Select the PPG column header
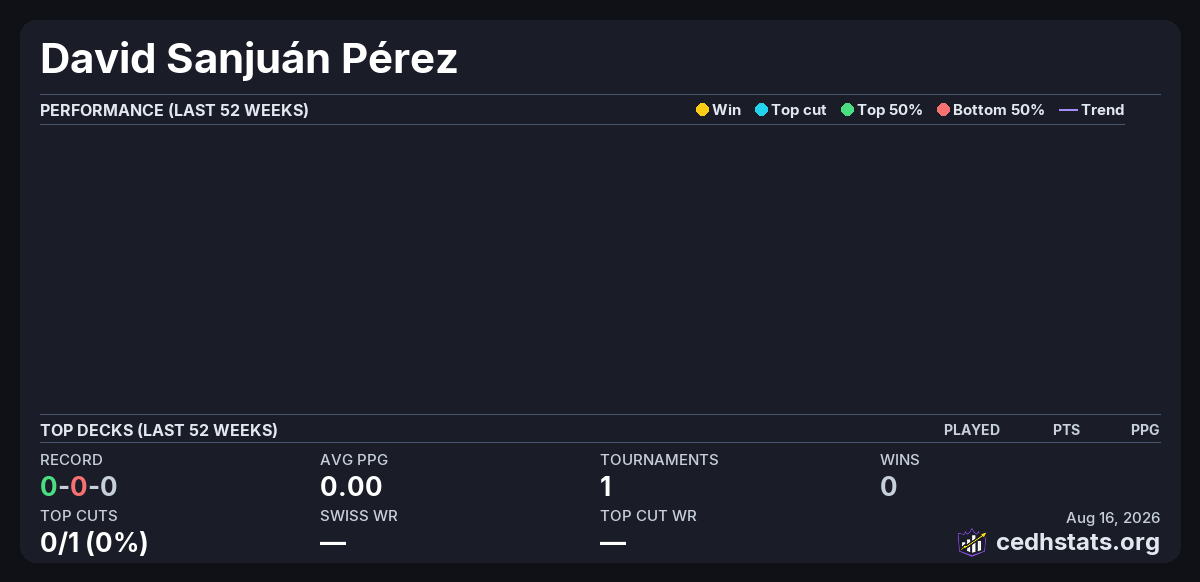The width and height of the screenshot is (1200, 582). (x=1145, y=430)
